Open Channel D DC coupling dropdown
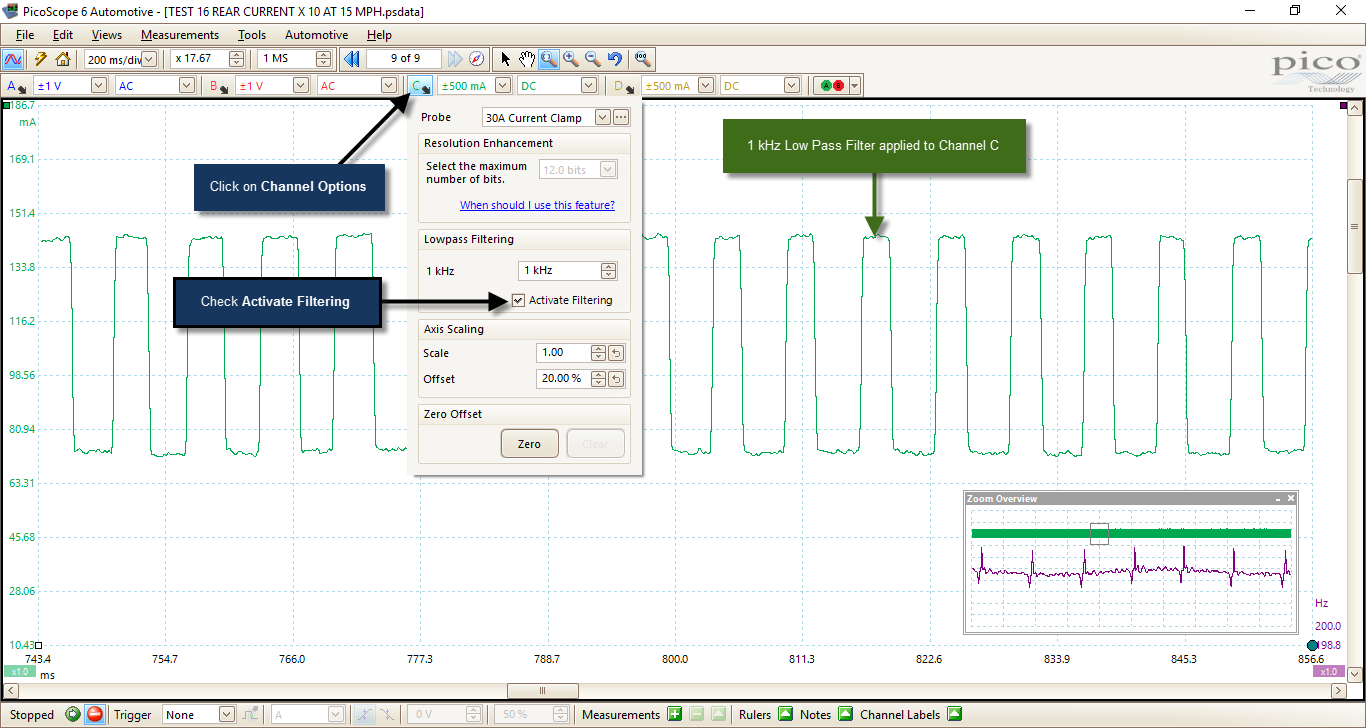 (x=791, y=86)
